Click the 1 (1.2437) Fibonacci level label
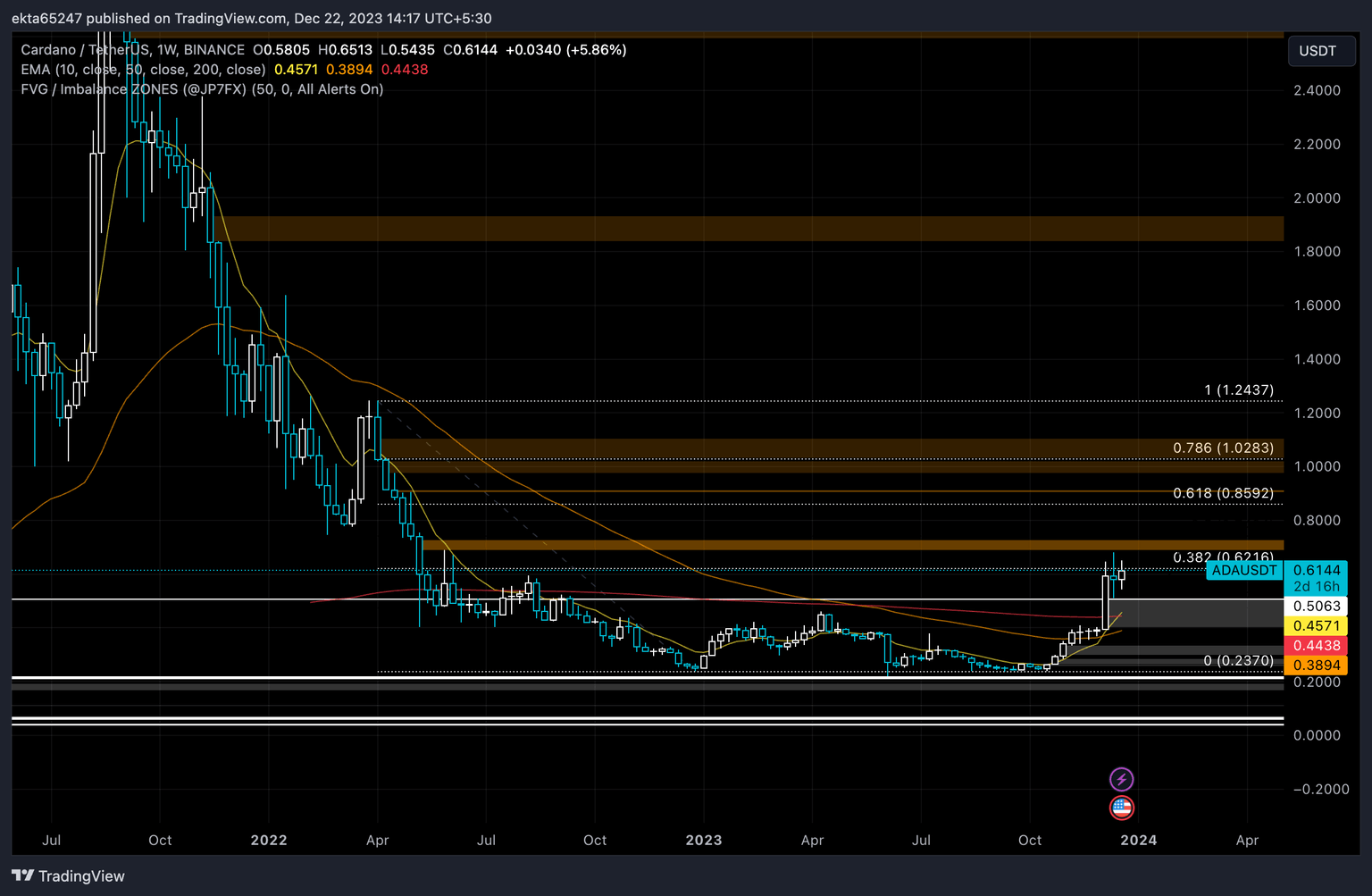The width and height of the screenshot is (1372, 896). click(1240, 389)
